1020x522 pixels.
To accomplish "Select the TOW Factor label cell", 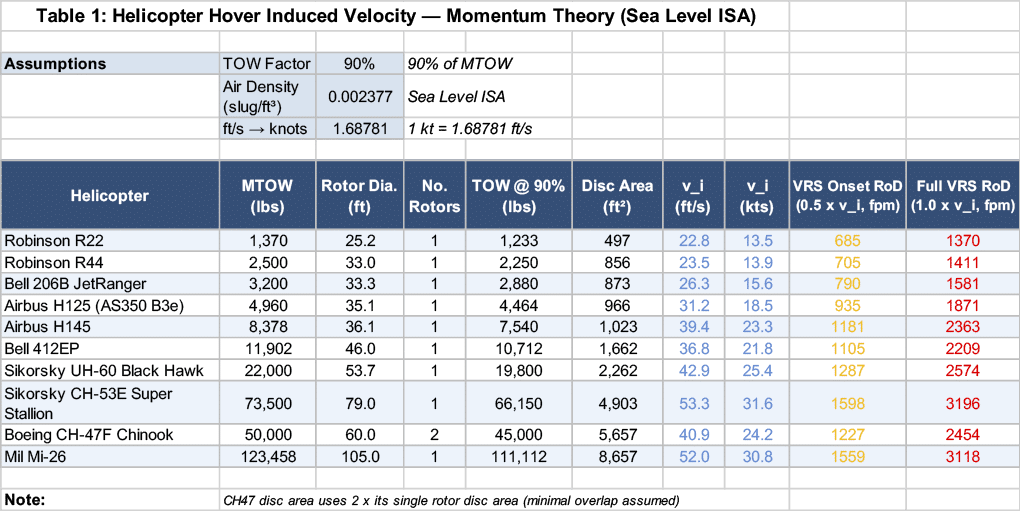I will coord(269,64).
